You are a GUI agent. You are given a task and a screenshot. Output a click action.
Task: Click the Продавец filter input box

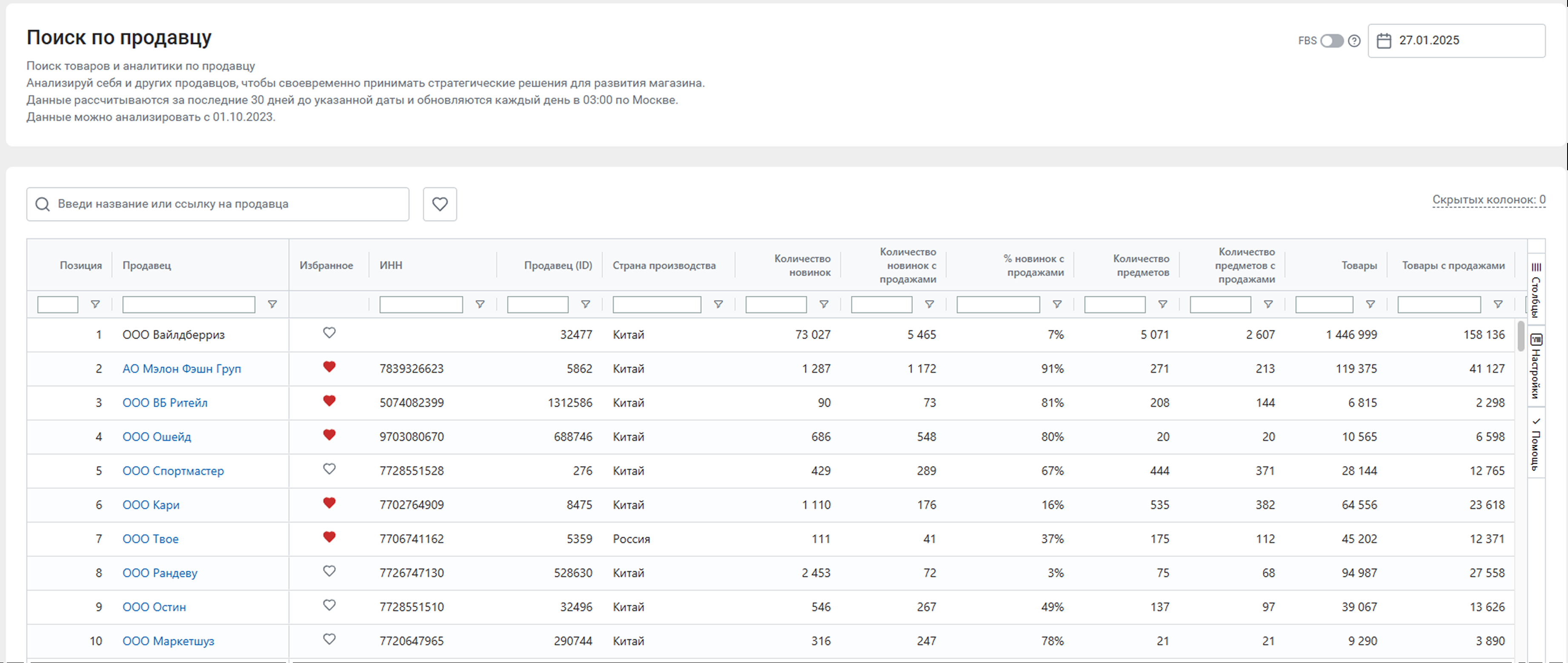click(189, 304)
